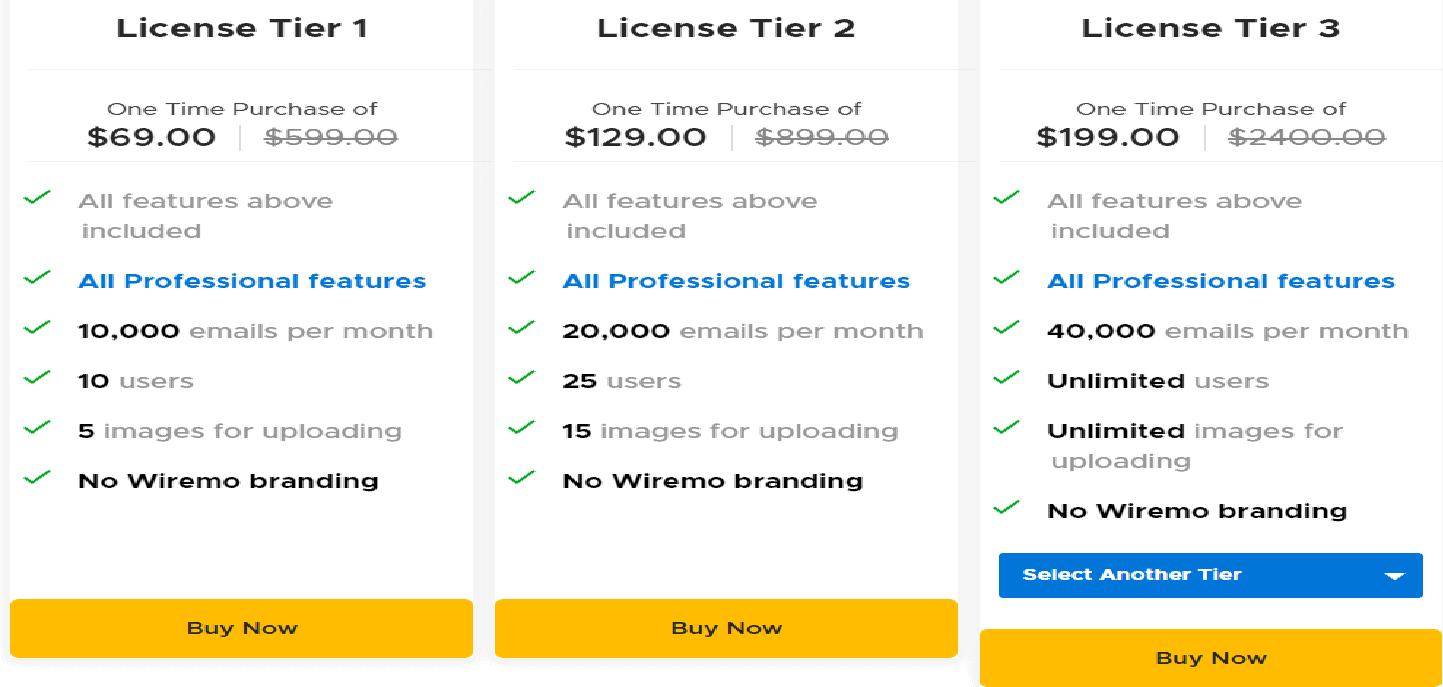Select the License Tier 2 heading
Image resolution: width=1443 pixels, height=687 pixels.
(726, 27)
